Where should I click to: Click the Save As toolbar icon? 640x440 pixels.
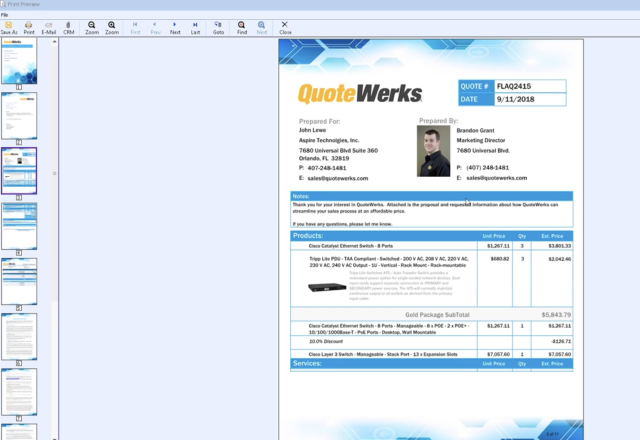click(9, 28)
